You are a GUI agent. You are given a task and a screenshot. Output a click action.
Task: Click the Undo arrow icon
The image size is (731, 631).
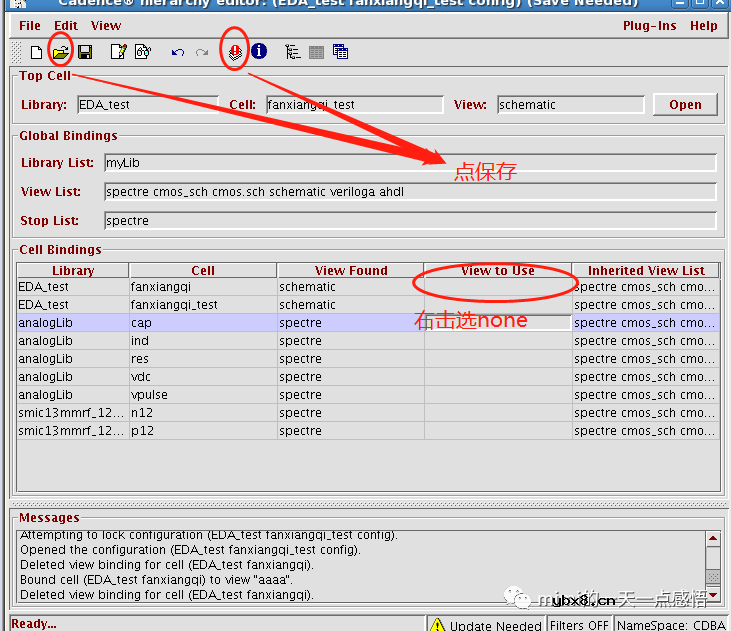178,52
